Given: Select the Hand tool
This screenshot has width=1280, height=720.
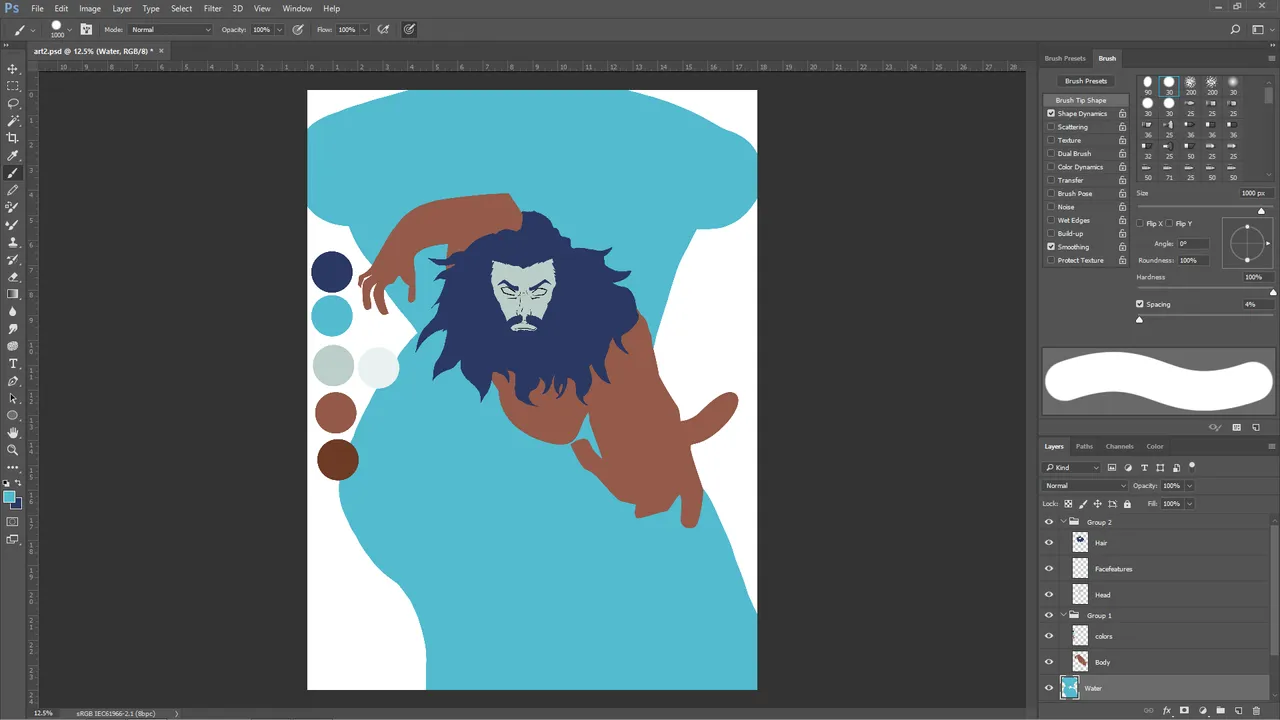Looking at the screenshot, I should 13,433.
